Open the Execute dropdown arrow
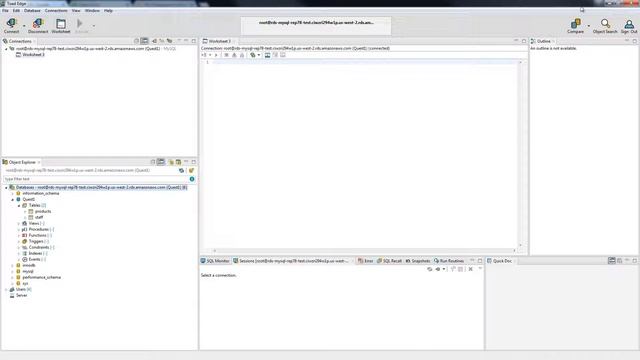The image size is (640, 360). coord(93,26)
